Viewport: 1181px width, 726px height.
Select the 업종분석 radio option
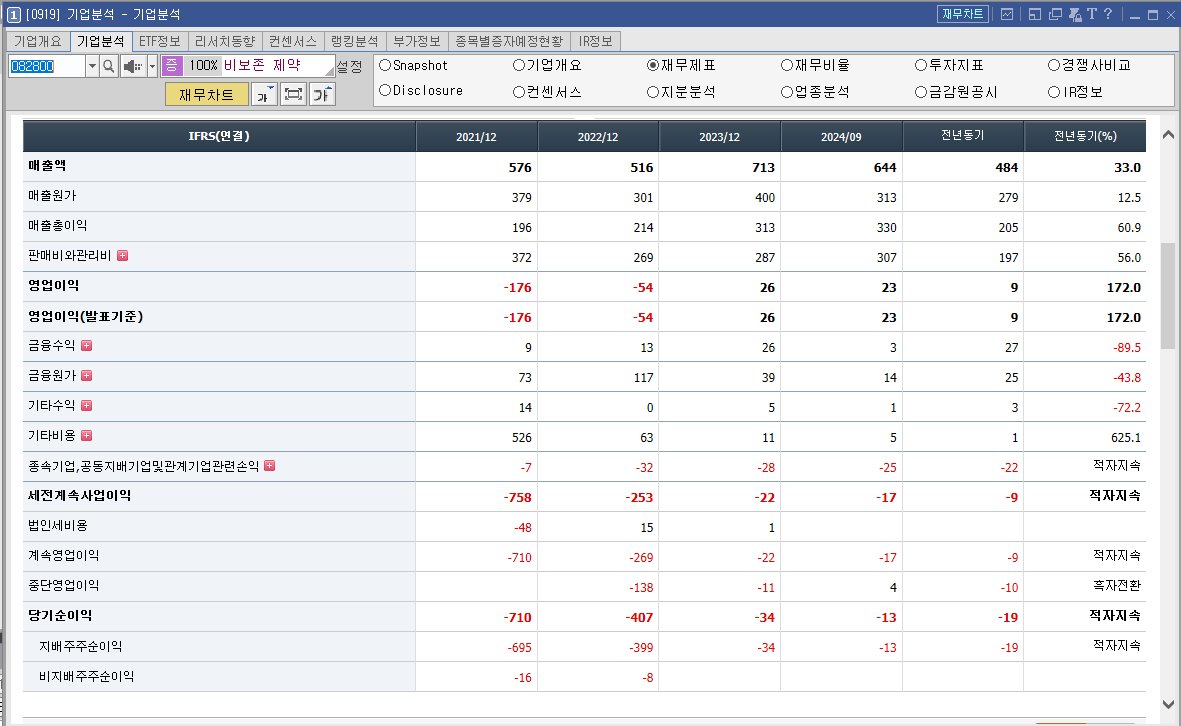tap(787, 92)
